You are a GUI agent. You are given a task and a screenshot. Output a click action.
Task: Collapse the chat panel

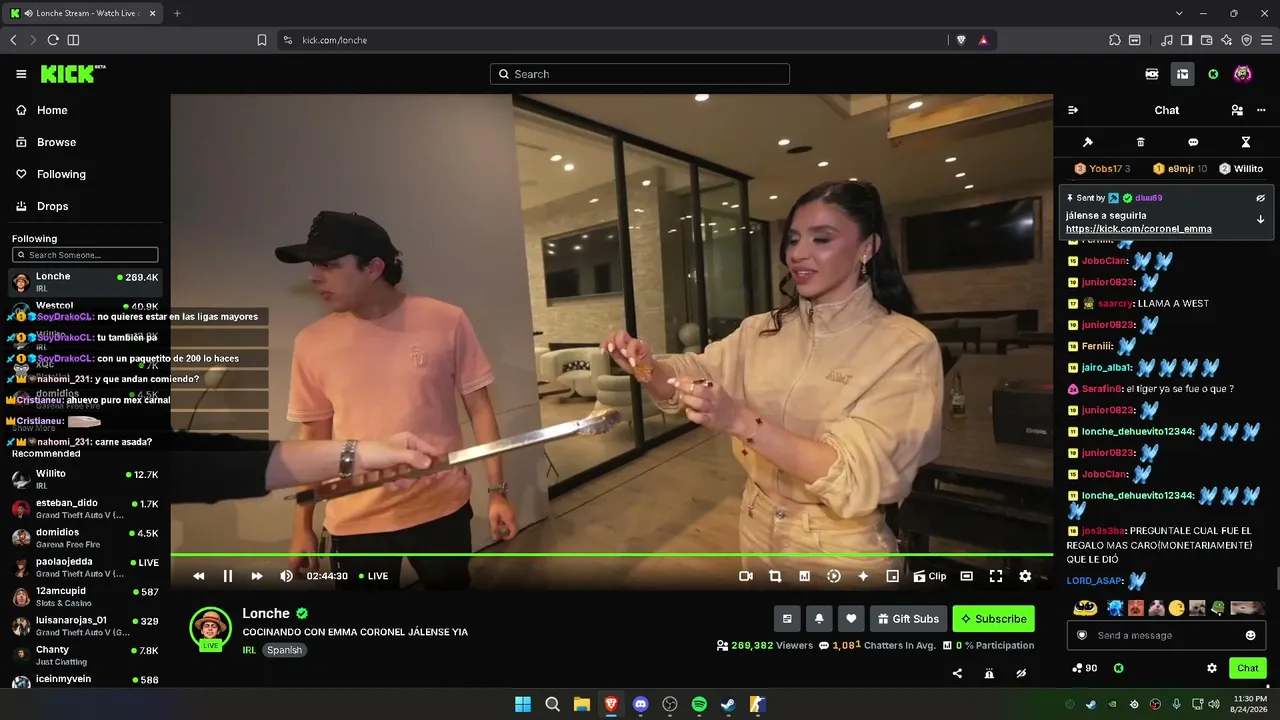click(x=1073, y=110)
